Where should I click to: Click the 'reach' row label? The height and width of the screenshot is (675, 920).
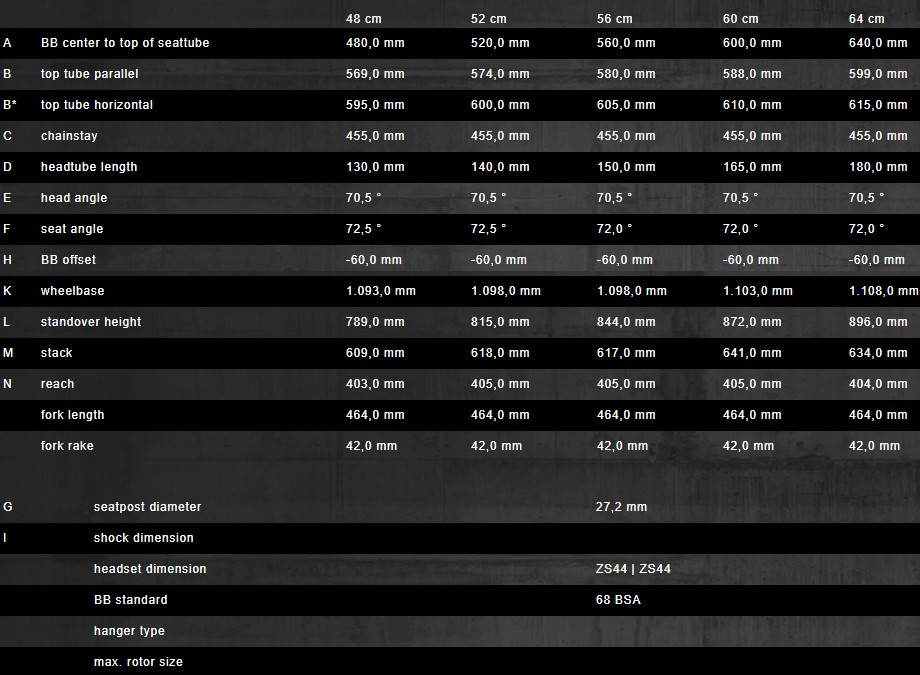click(x=58, y=384)
